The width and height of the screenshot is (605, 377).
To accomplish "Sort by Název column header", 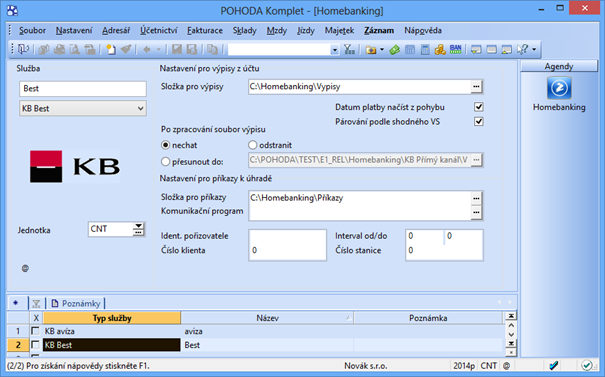I will point(267,318).
